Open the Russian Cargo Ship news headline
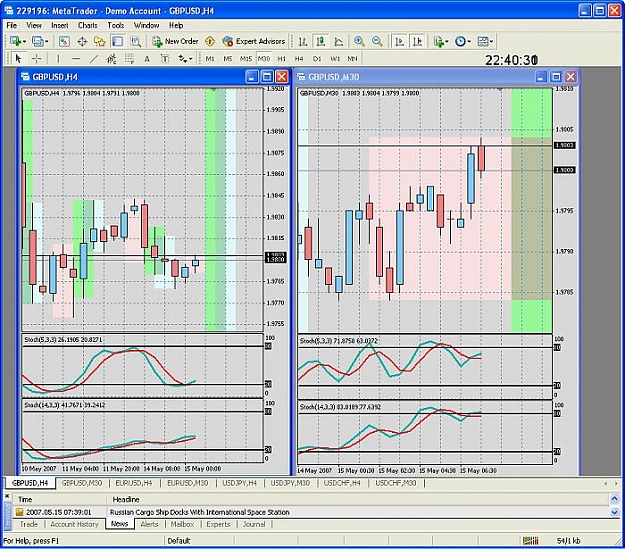625x549 pixels. (200, 512)
